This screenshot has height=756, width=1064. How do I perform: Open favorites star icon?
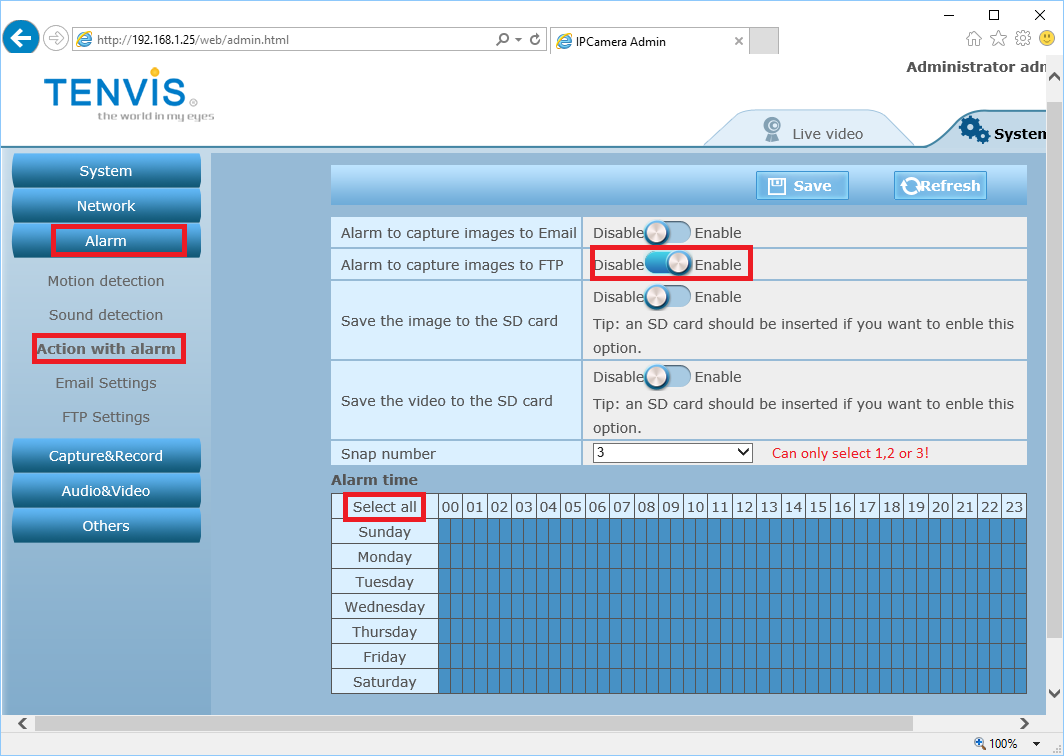point(998,39)
